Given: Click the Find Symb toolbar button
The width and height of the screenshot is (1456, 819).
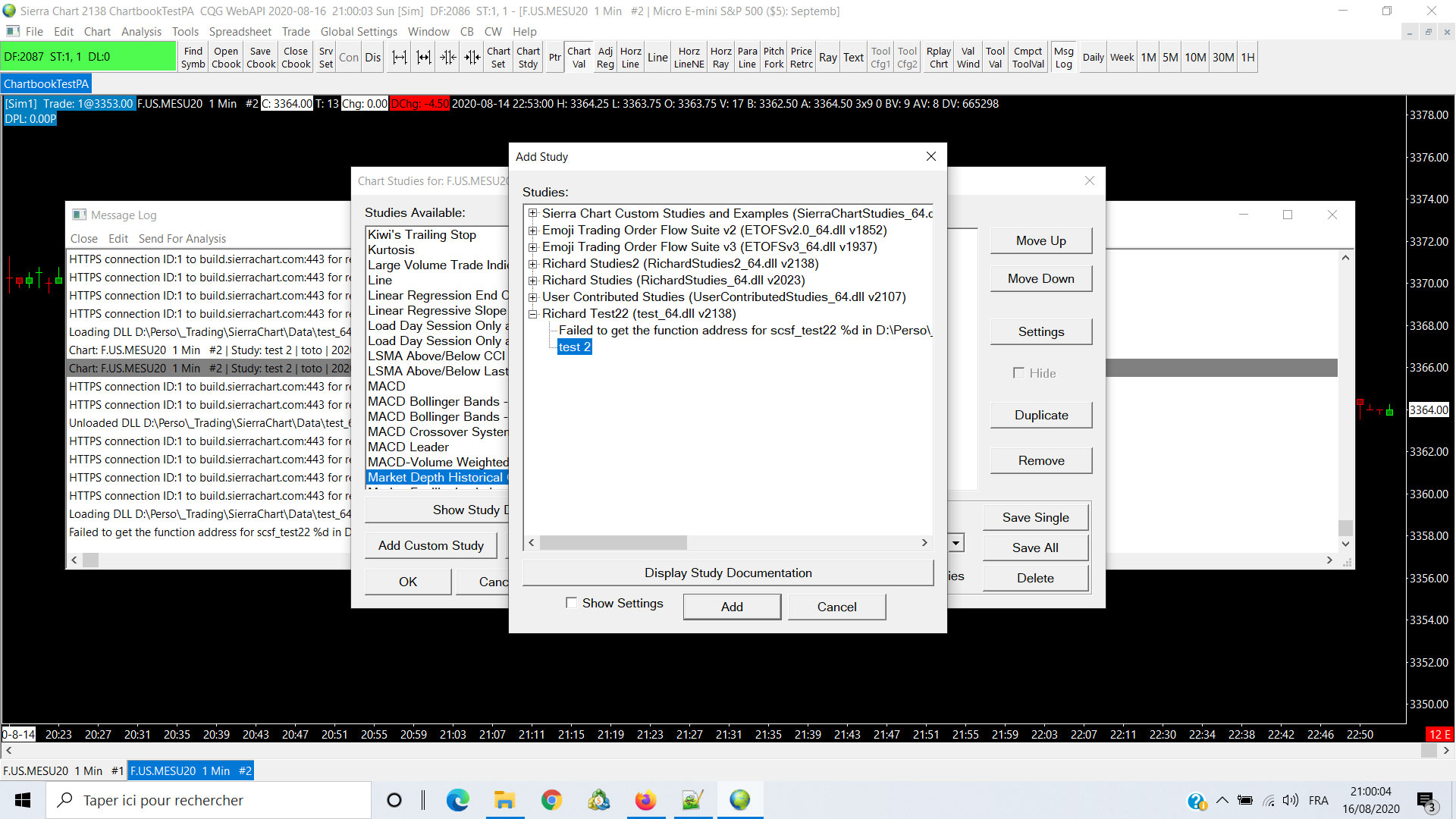Looking at the screenshot, I should [x=193, y=58].
